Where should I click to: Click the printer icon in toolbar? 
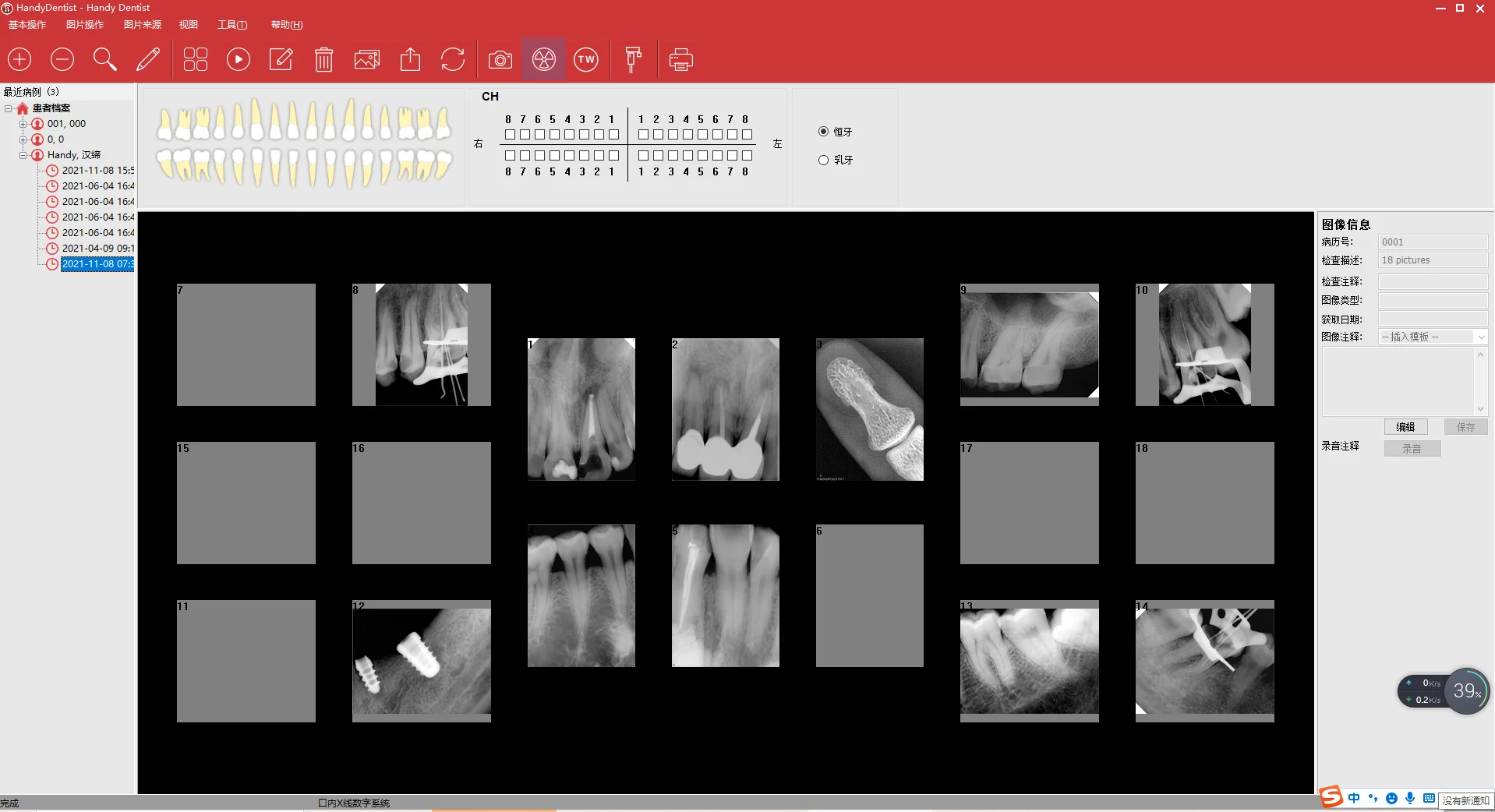(680, 59)
